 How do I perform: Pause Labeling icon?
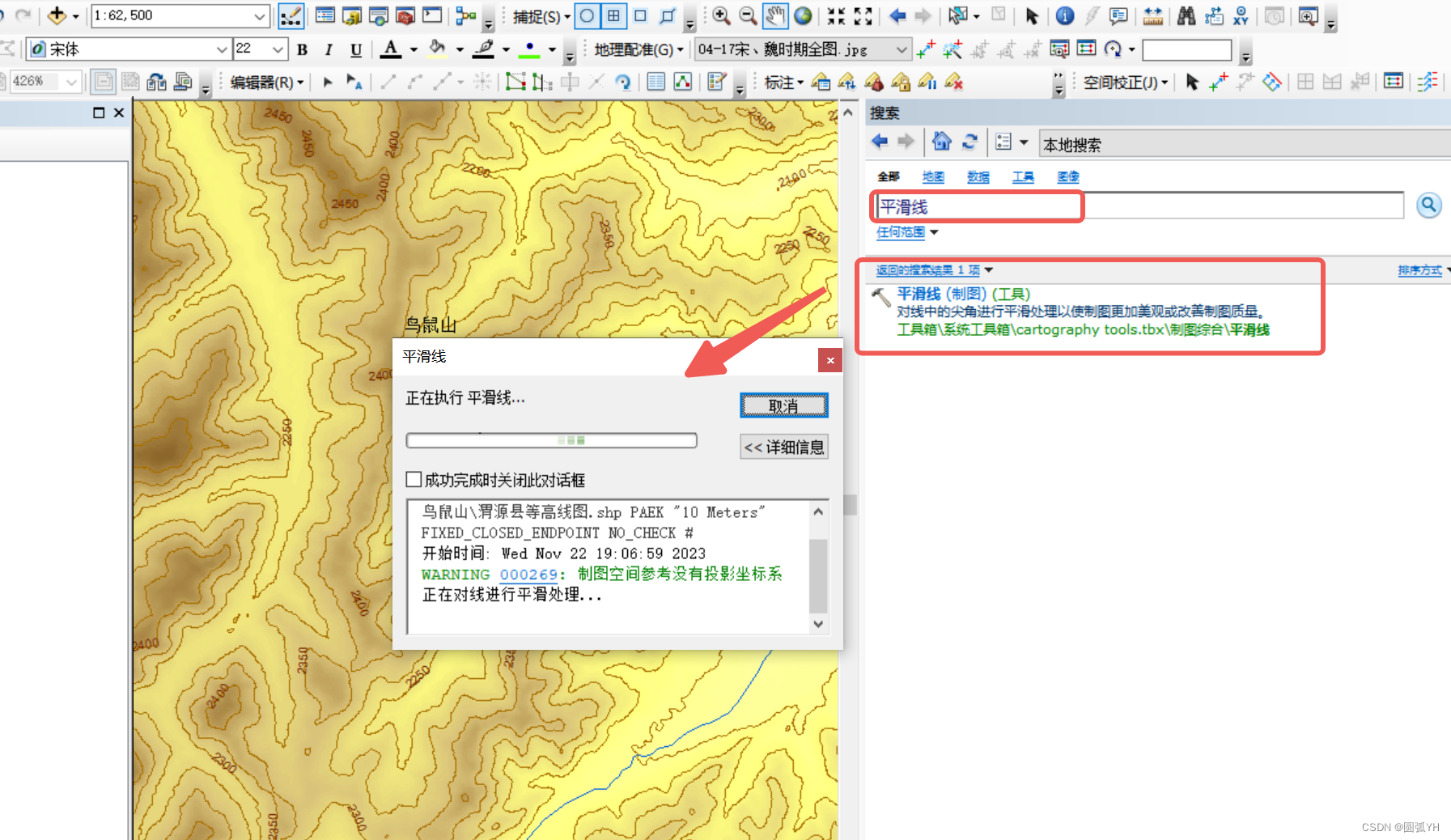pyautogui.click(x=927, y=82)
